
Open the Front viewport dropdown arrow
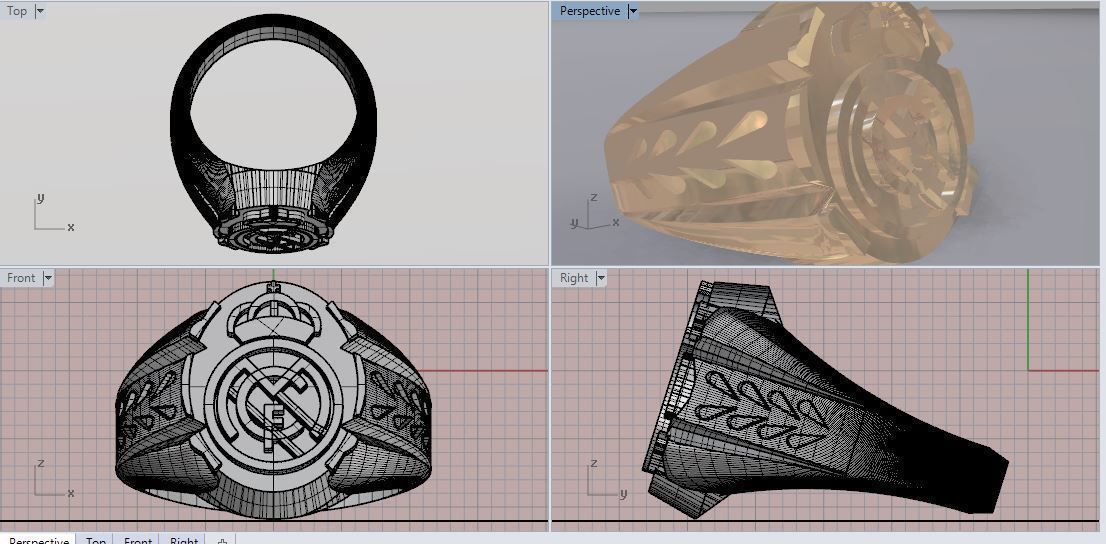coord(48,278)
